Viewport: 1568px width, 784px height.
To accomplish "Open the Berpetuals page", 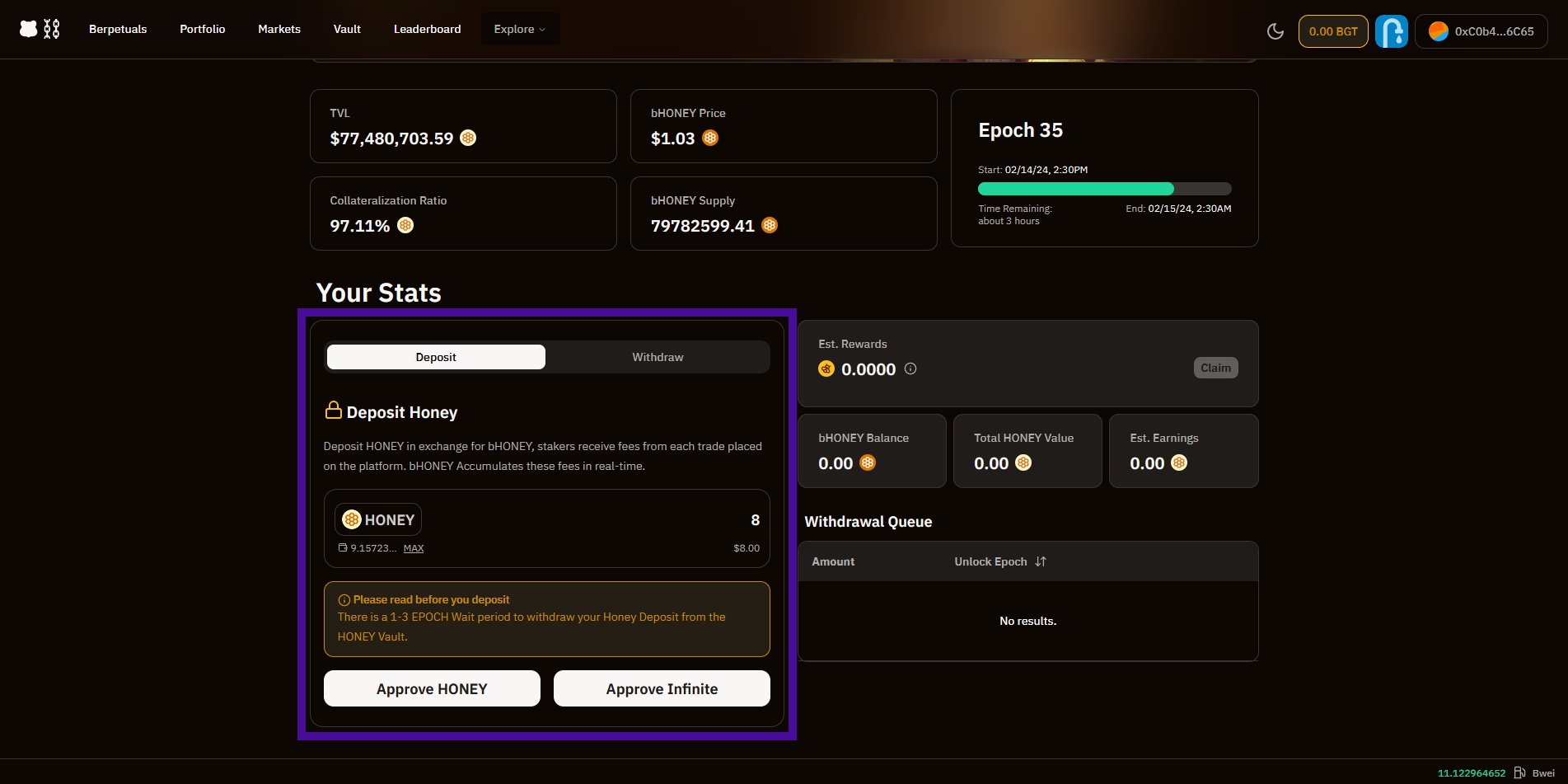I will tap(118, 29).
